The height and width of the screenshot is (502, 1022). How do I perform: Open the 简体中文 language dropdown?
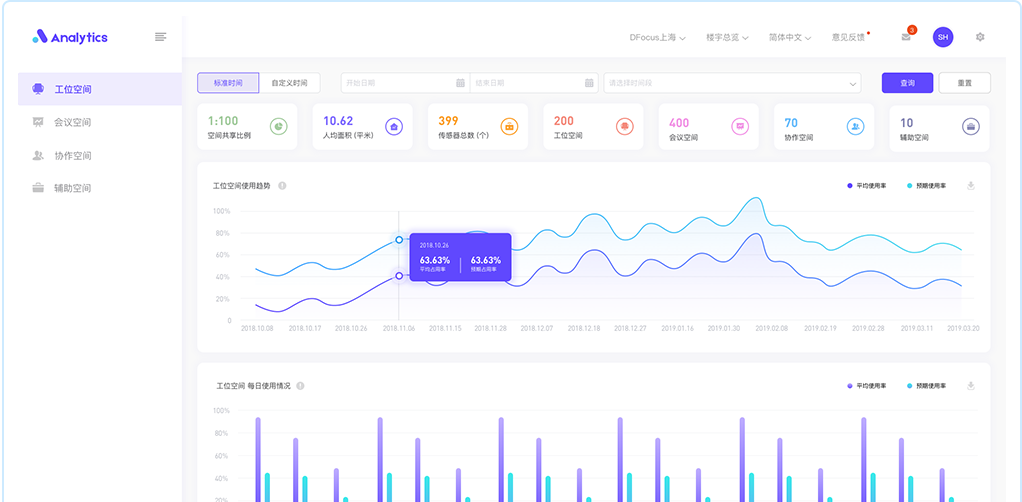tap(789, 38)
